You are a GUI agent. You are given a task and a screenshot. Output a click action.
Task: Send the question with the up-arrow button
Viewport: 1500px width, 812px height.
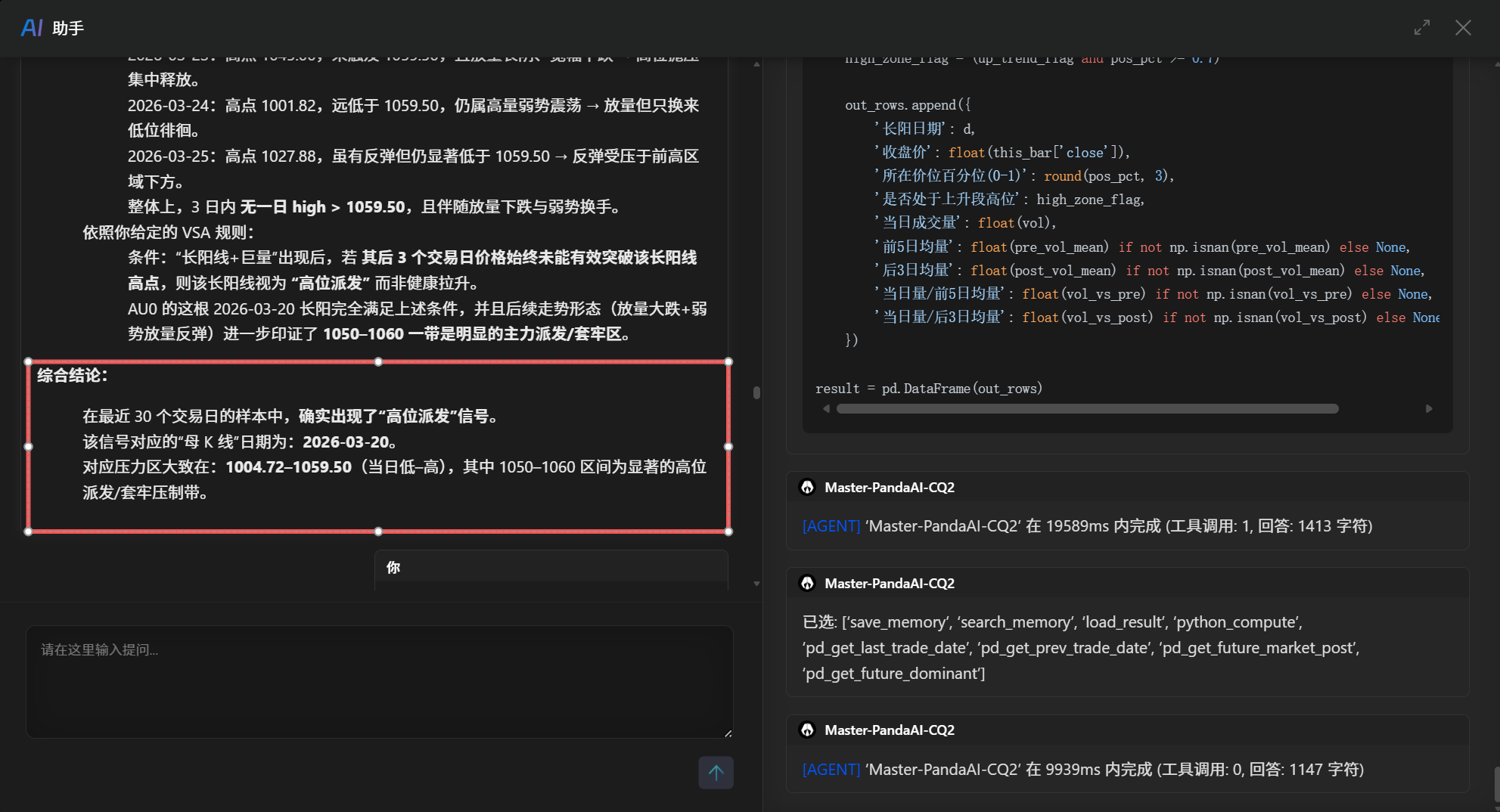click(x=716, y=773)
